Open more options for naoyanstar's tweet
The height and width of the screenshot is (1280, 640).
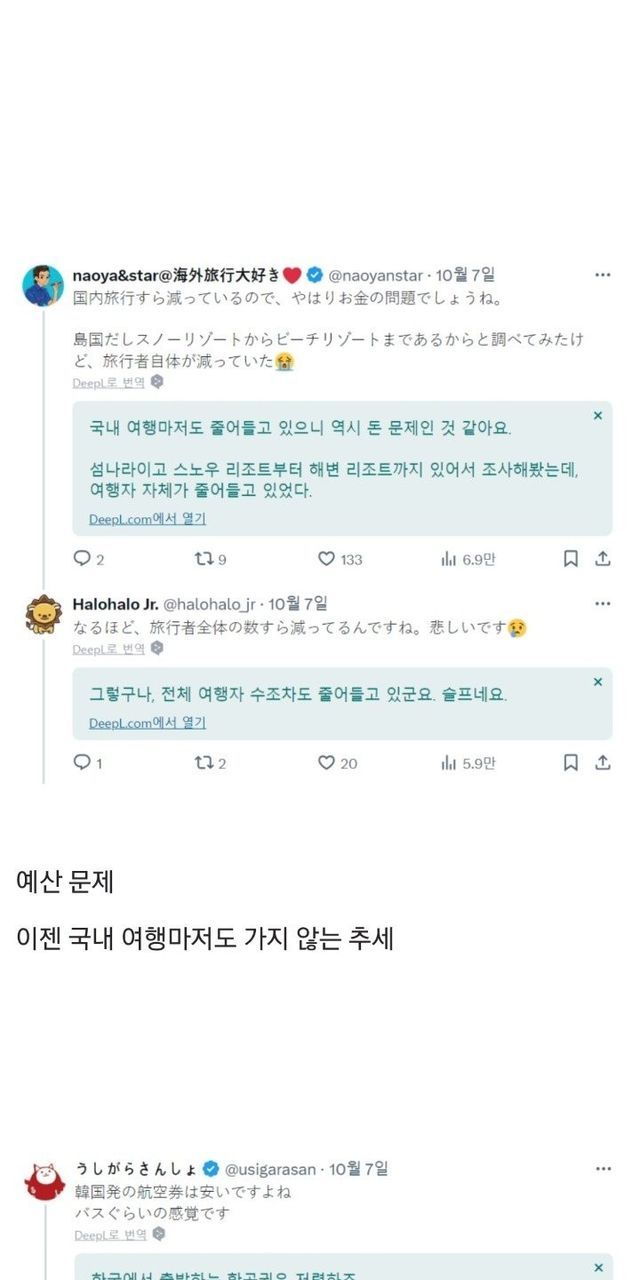coord(602,275)
